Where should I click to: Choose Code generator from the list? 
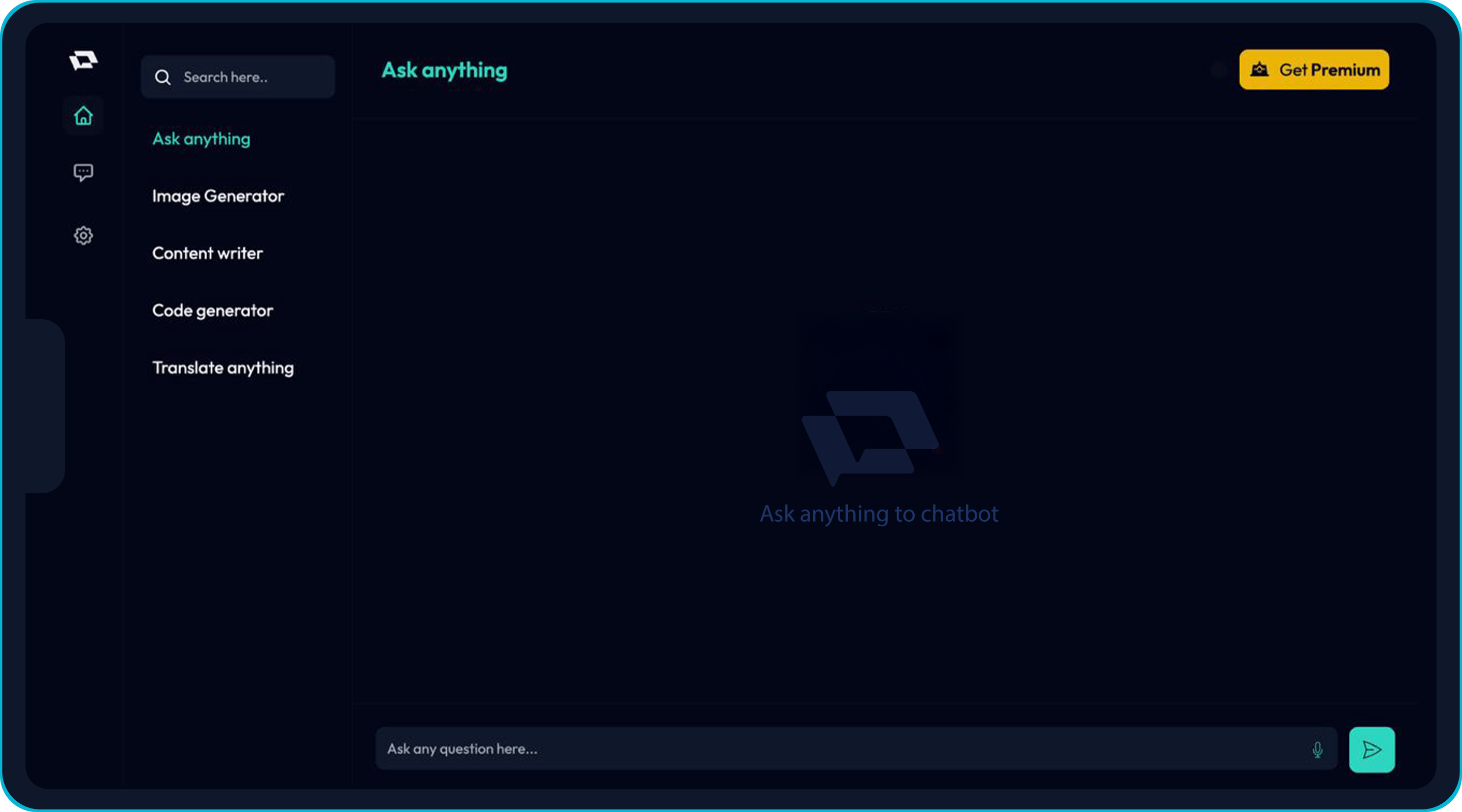(212, 311)
